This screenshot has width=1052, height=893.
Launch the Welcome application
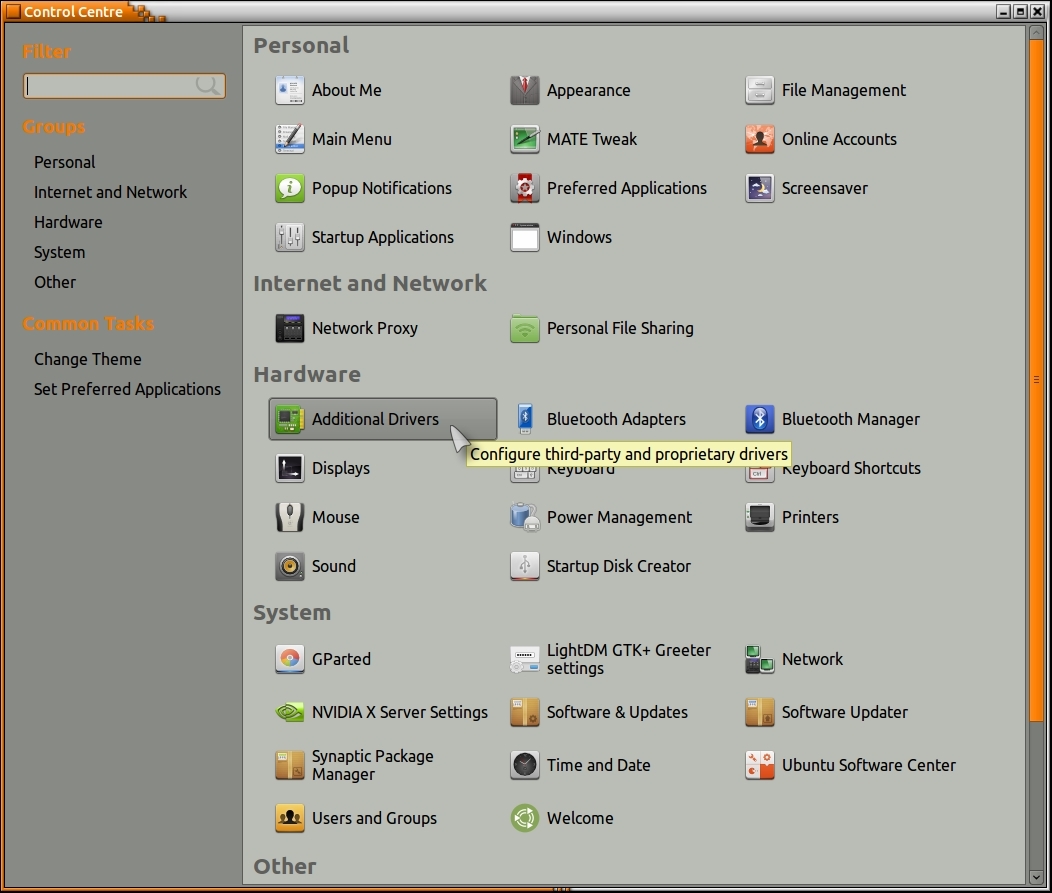[x=562, y=818]
